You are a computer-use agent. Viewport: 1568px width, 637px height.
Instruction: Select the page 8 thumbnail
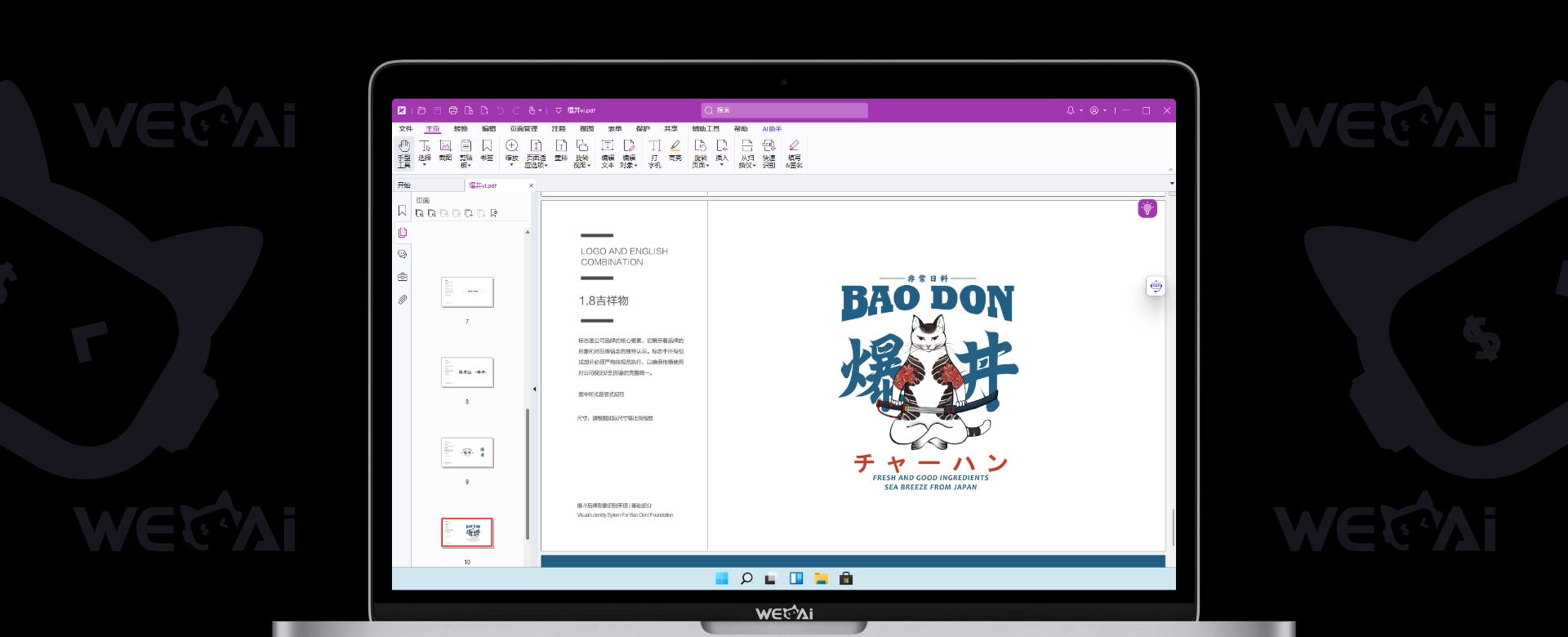click(x=467, y=372)
